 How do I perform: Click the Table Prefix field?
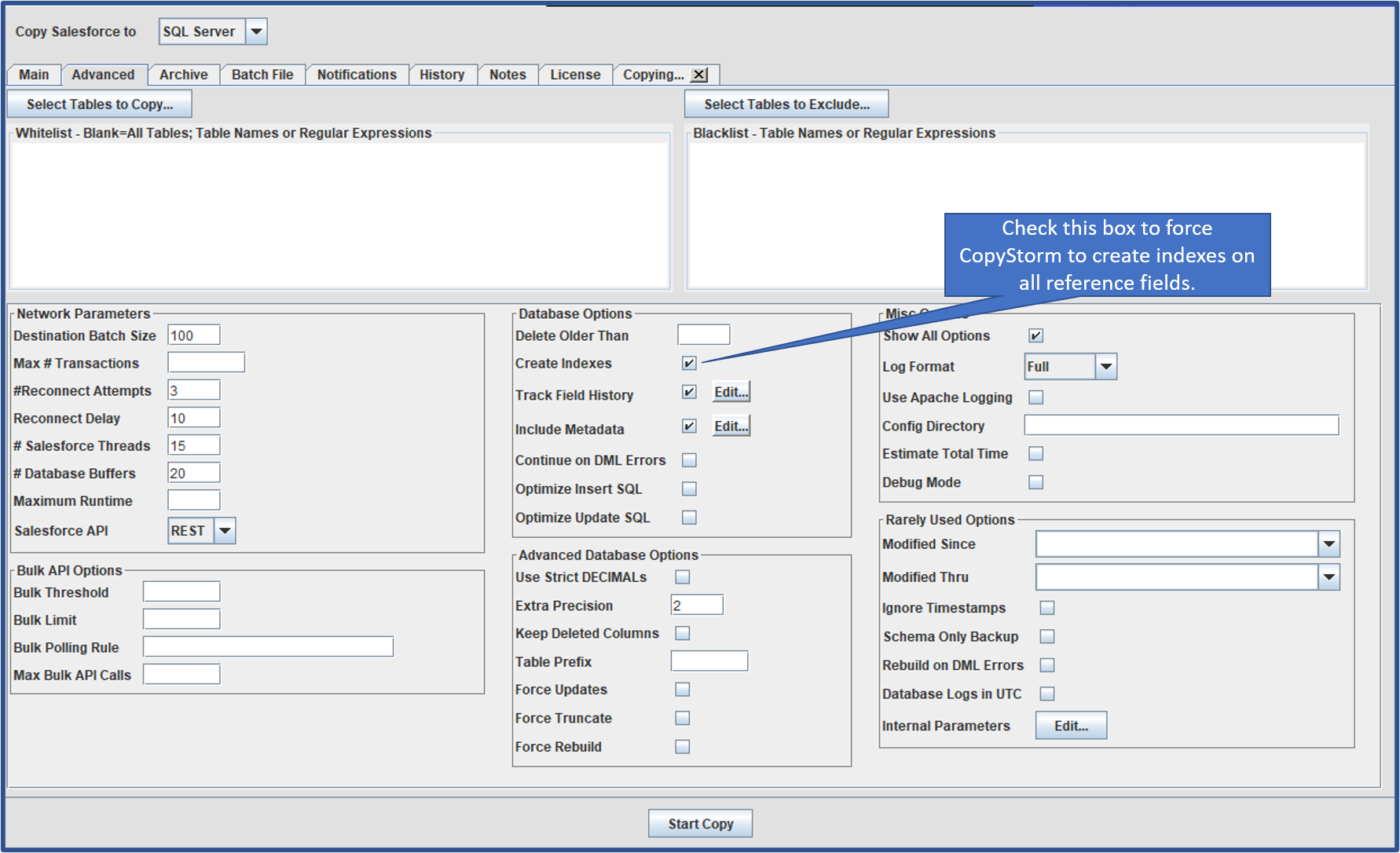tap(709, 661)
